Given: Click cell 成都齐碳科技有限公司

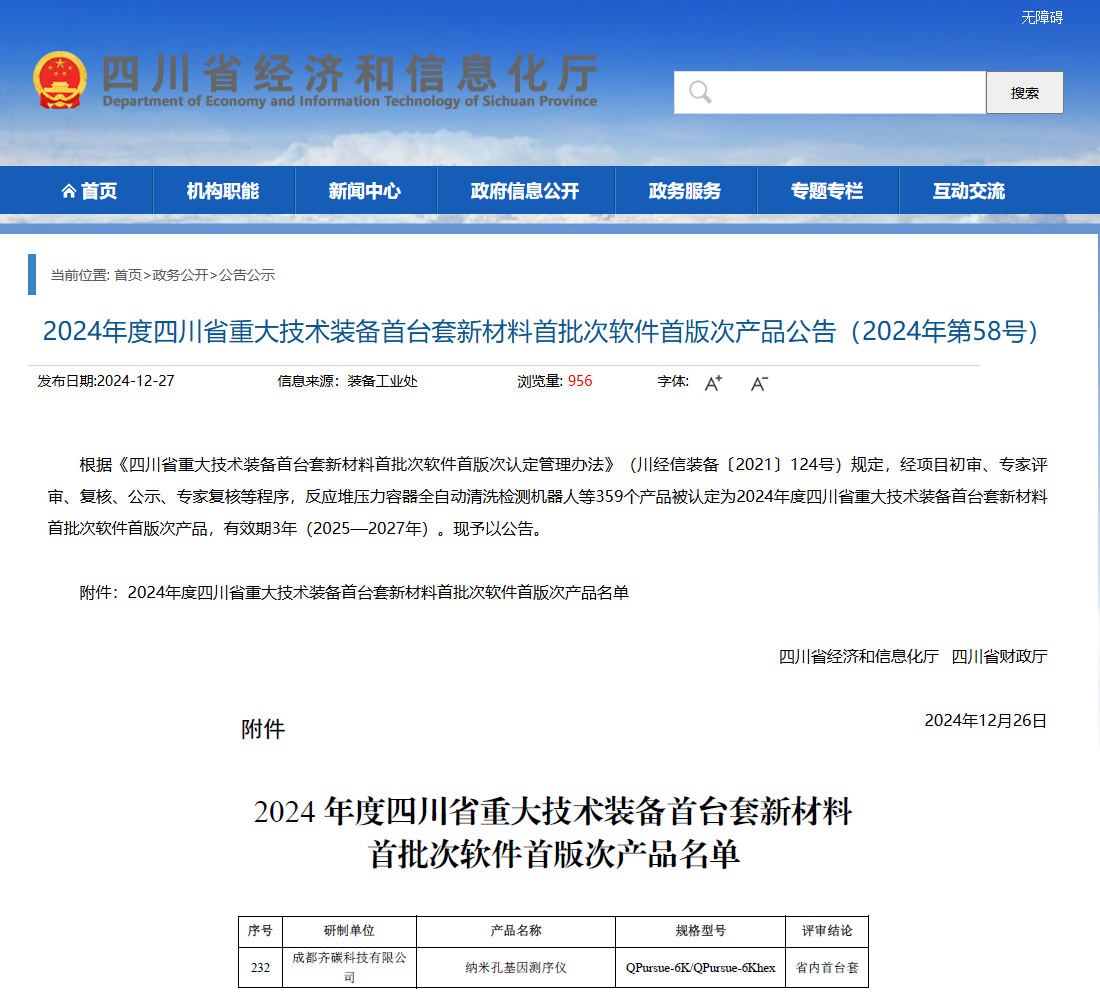Looking at the screenshot, I should (x=349, y=968).
